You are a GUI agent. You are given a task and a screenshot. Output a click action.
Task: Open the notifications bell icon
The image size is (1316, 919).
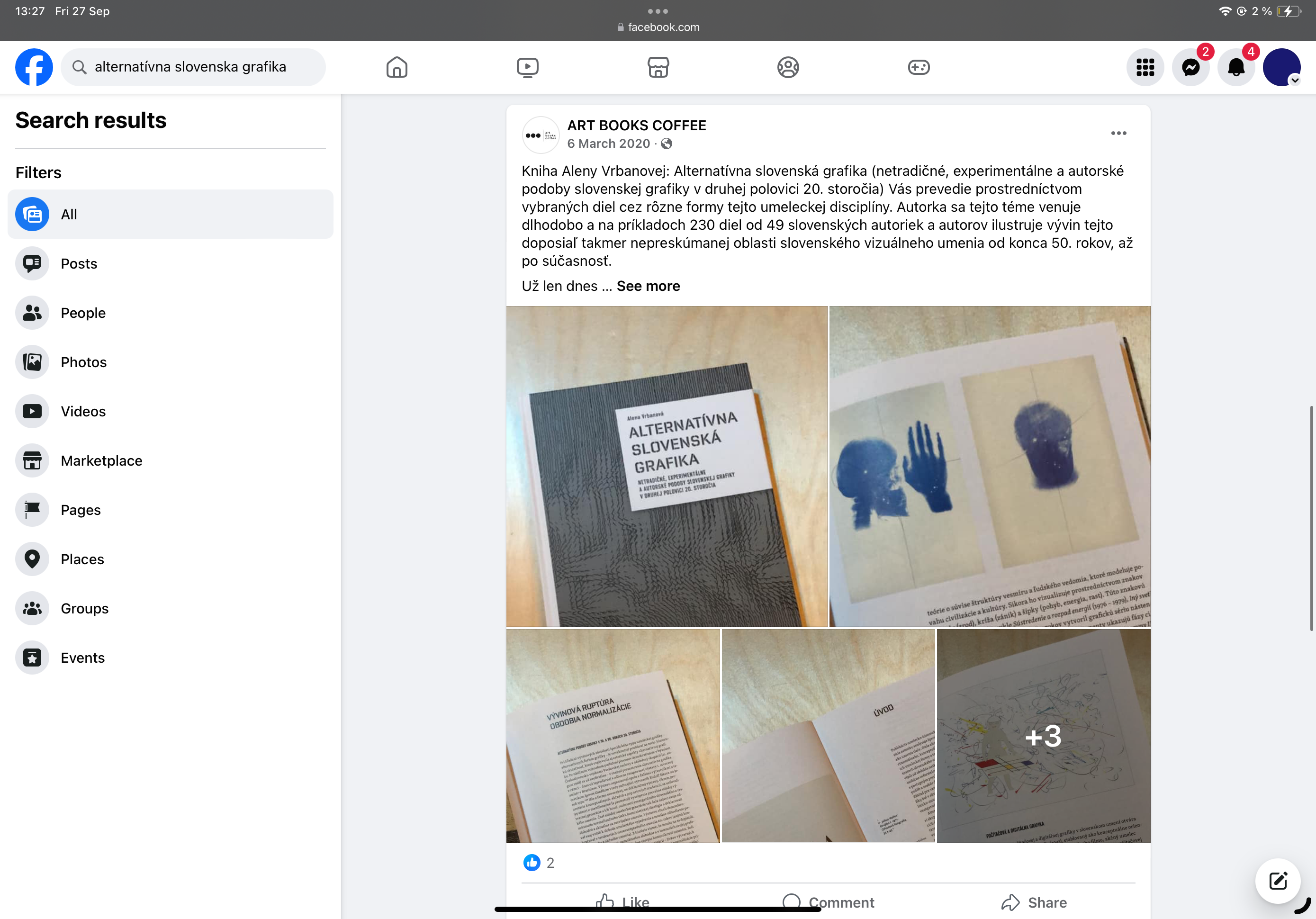(x=1236, y=67)
